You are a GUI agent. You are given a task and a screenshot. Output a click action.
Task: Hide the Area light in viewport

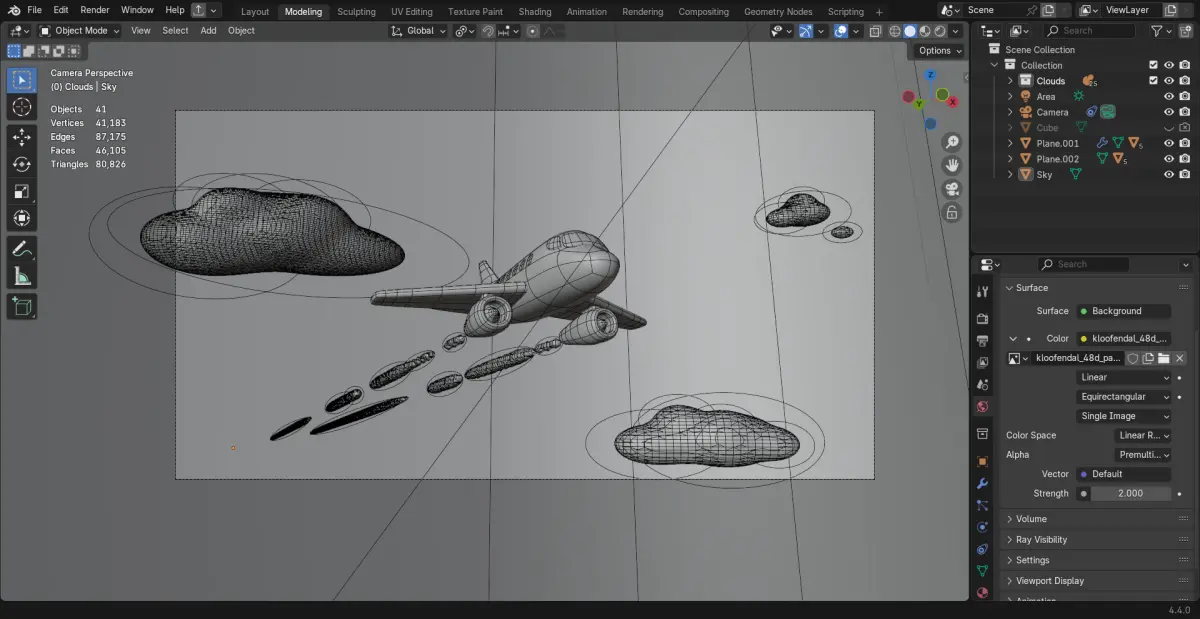[1169, 97]
